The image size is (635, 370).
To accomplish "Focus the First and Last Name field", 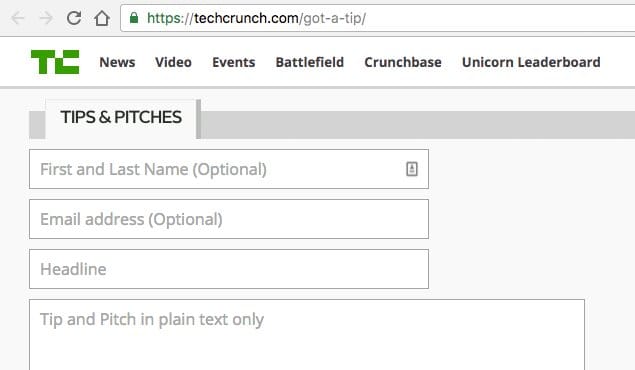I will click(x=229, y=169).
